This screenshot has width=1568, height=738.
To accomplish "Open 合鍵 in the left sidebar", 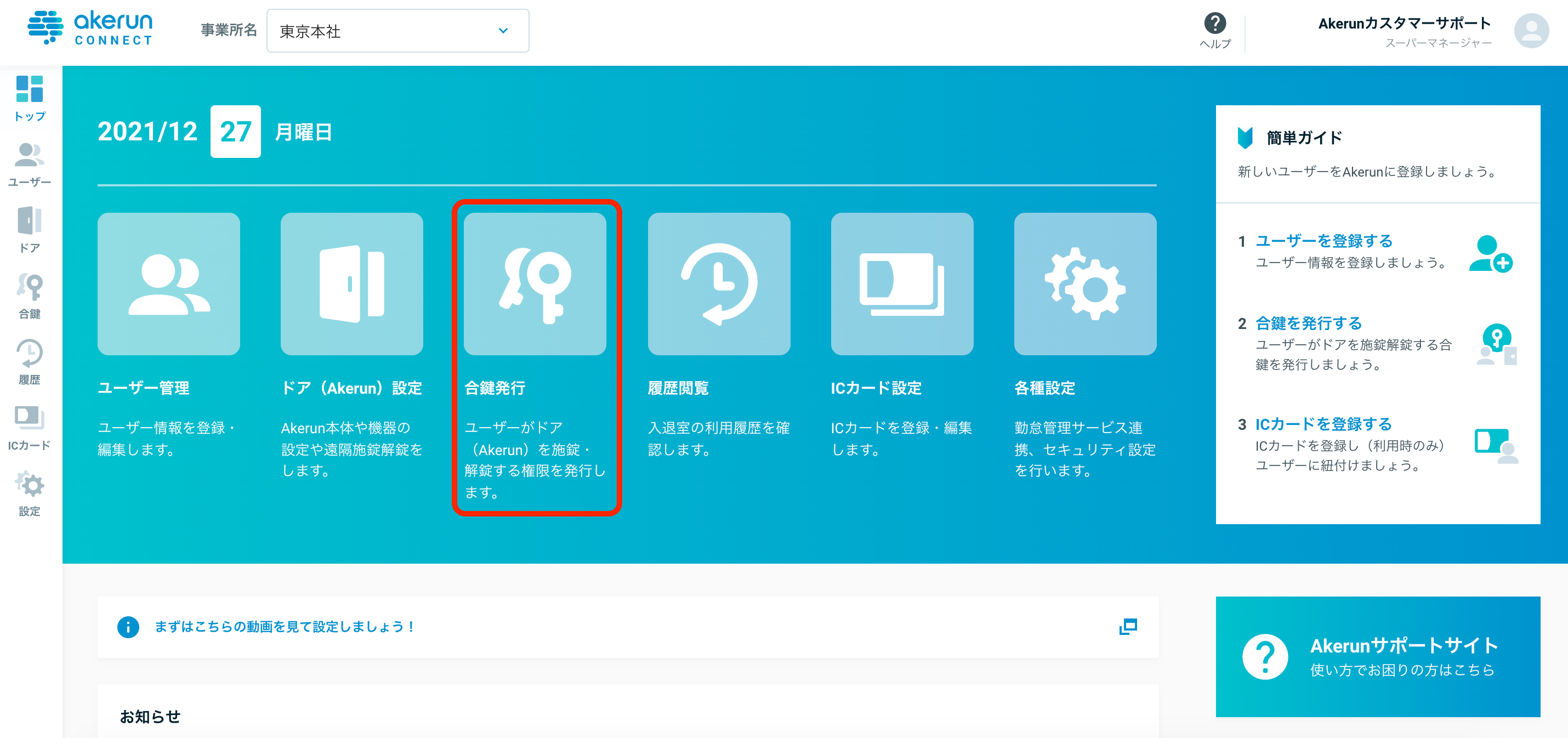I will (x=30, y=296).
